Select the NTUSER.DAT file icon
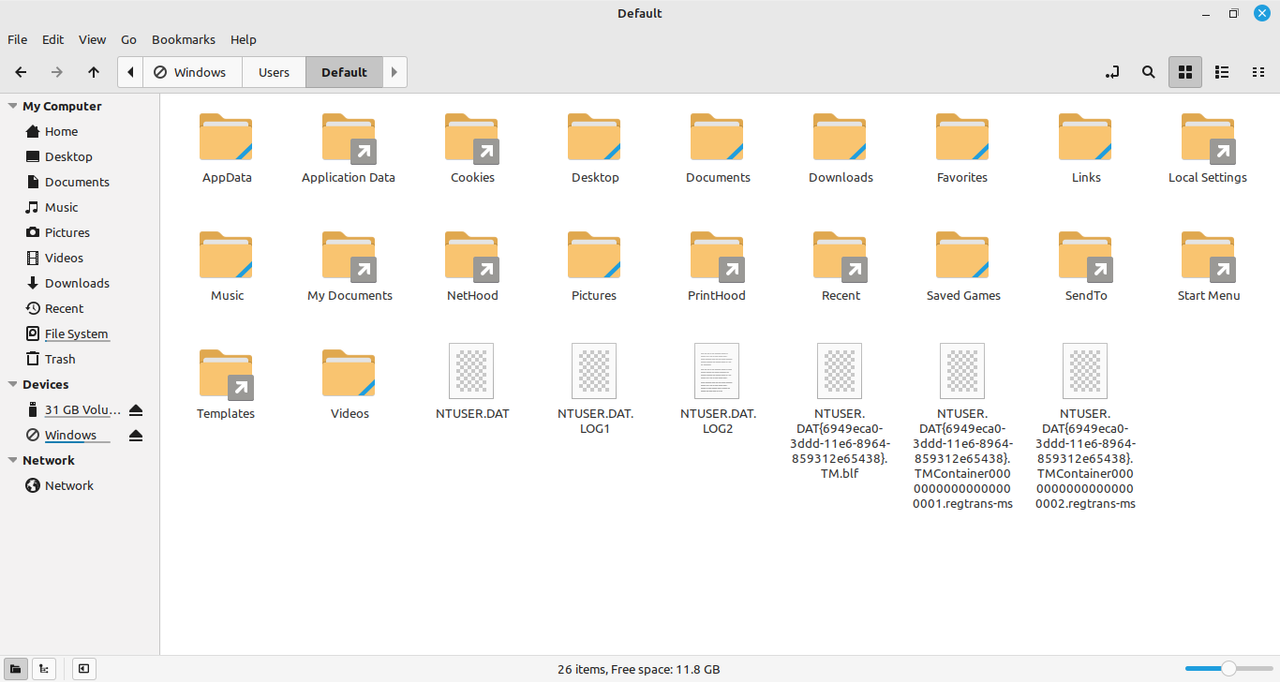Screen dimensions: 1280x682 pyautogui.click(x=472, y=371)
